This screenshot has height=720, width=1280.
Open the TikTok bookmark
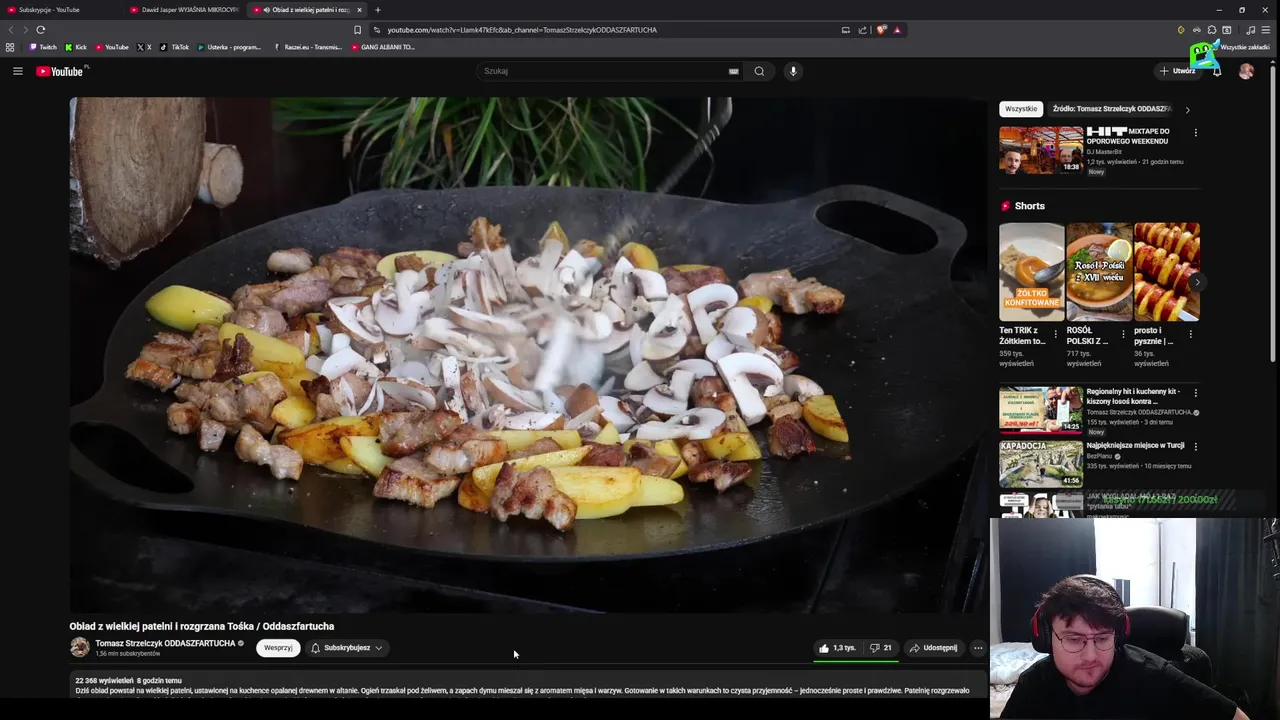pos(174,47)
